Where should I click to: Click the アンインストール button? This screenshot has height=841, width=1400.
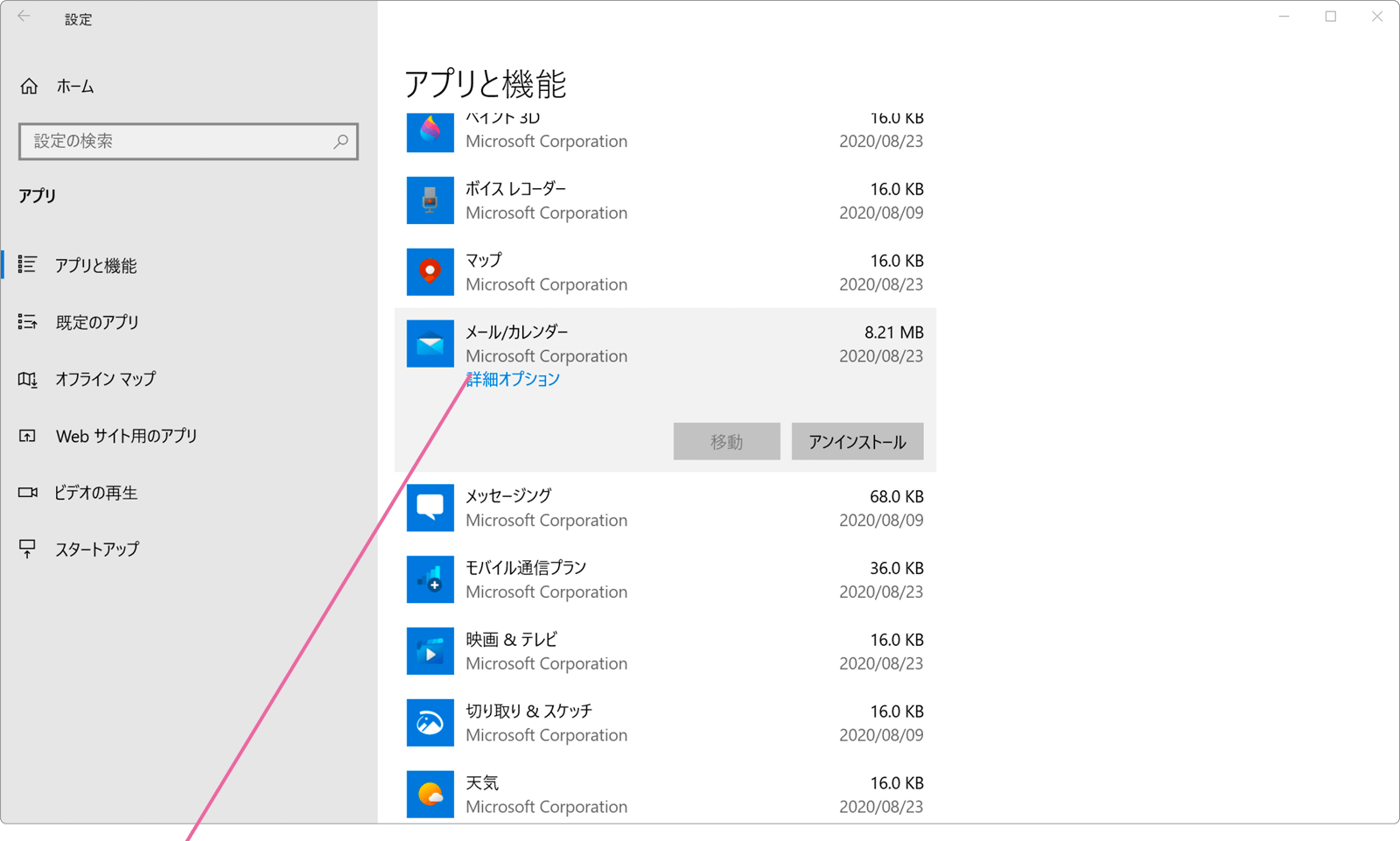[857, 442]
